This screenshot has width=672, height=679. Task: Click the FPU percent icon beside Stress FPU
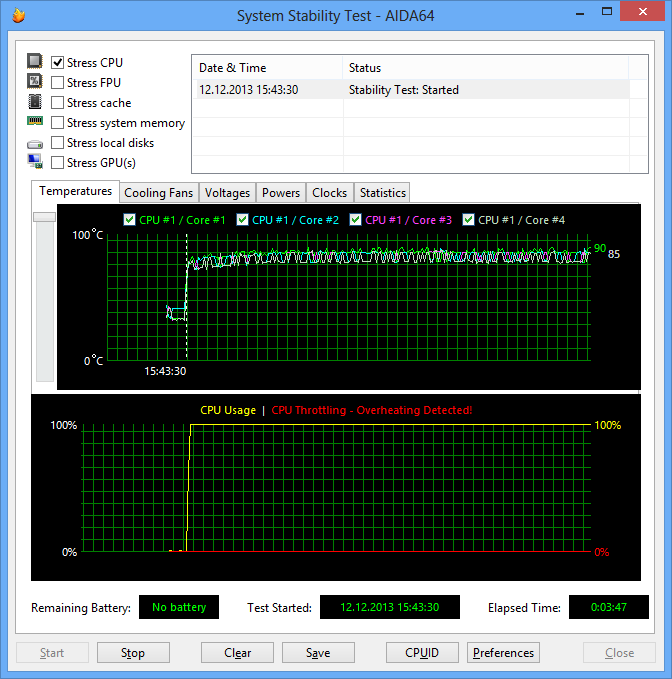(x=35, y=81)
